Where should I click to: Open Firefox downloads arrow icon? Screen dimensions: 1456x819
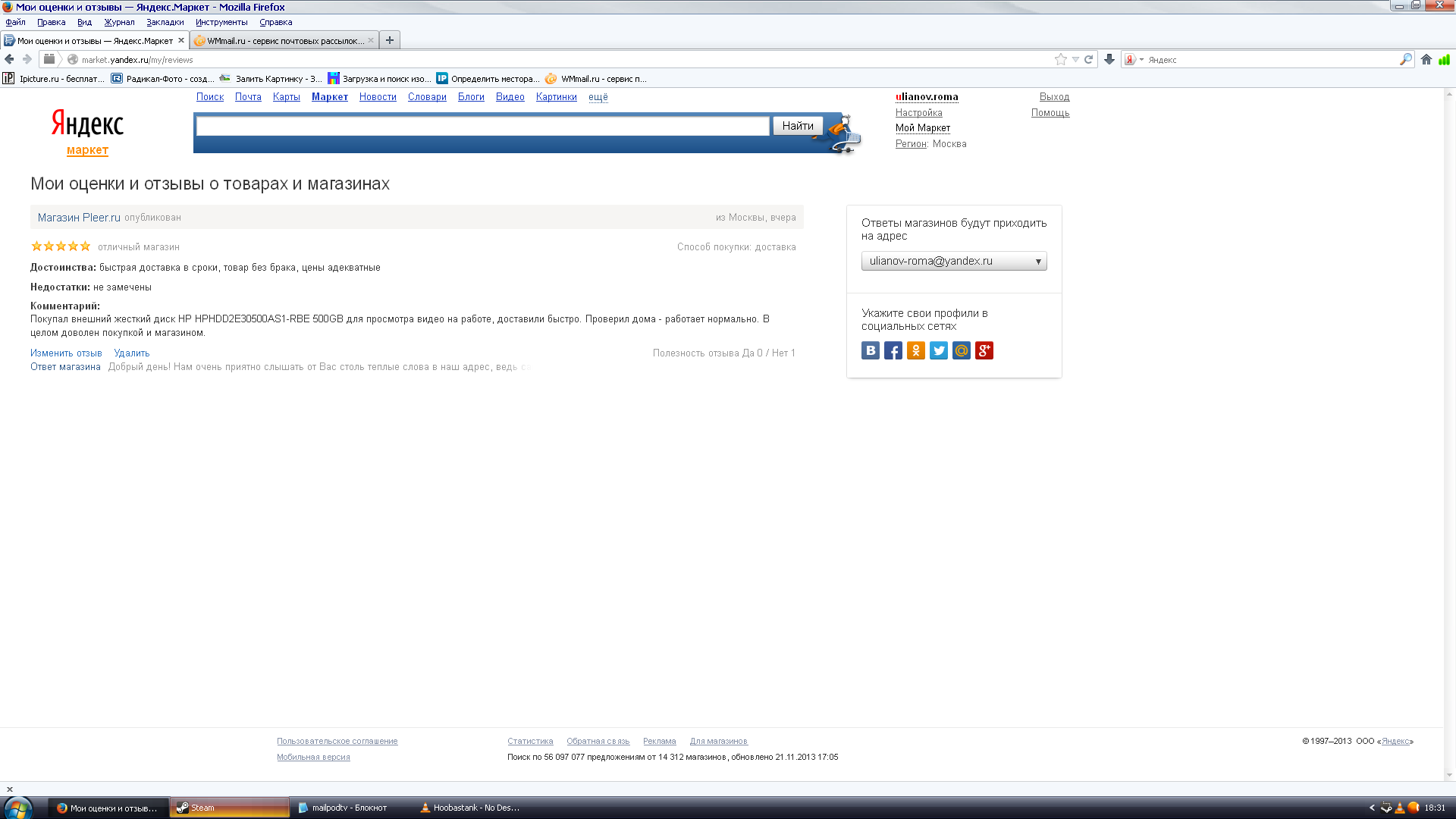(1109, 59)
